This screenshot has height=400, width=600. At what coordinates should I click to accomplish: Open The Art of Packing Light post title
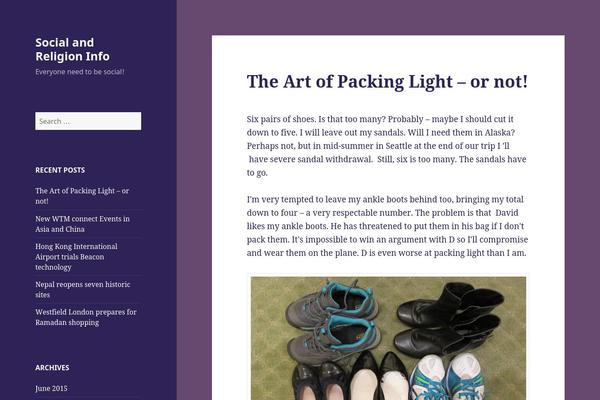pos(387,82)
